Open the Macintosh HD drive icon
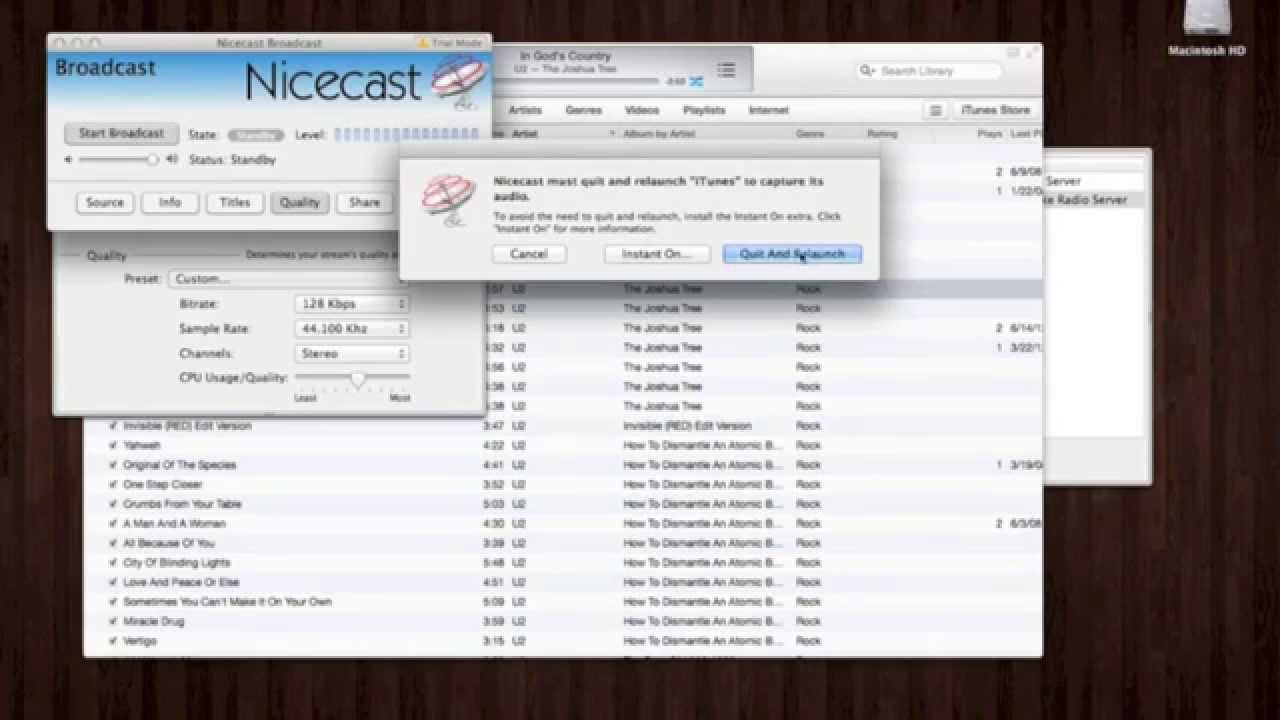The image size is (1280, 720). (x=1207, y=20)
